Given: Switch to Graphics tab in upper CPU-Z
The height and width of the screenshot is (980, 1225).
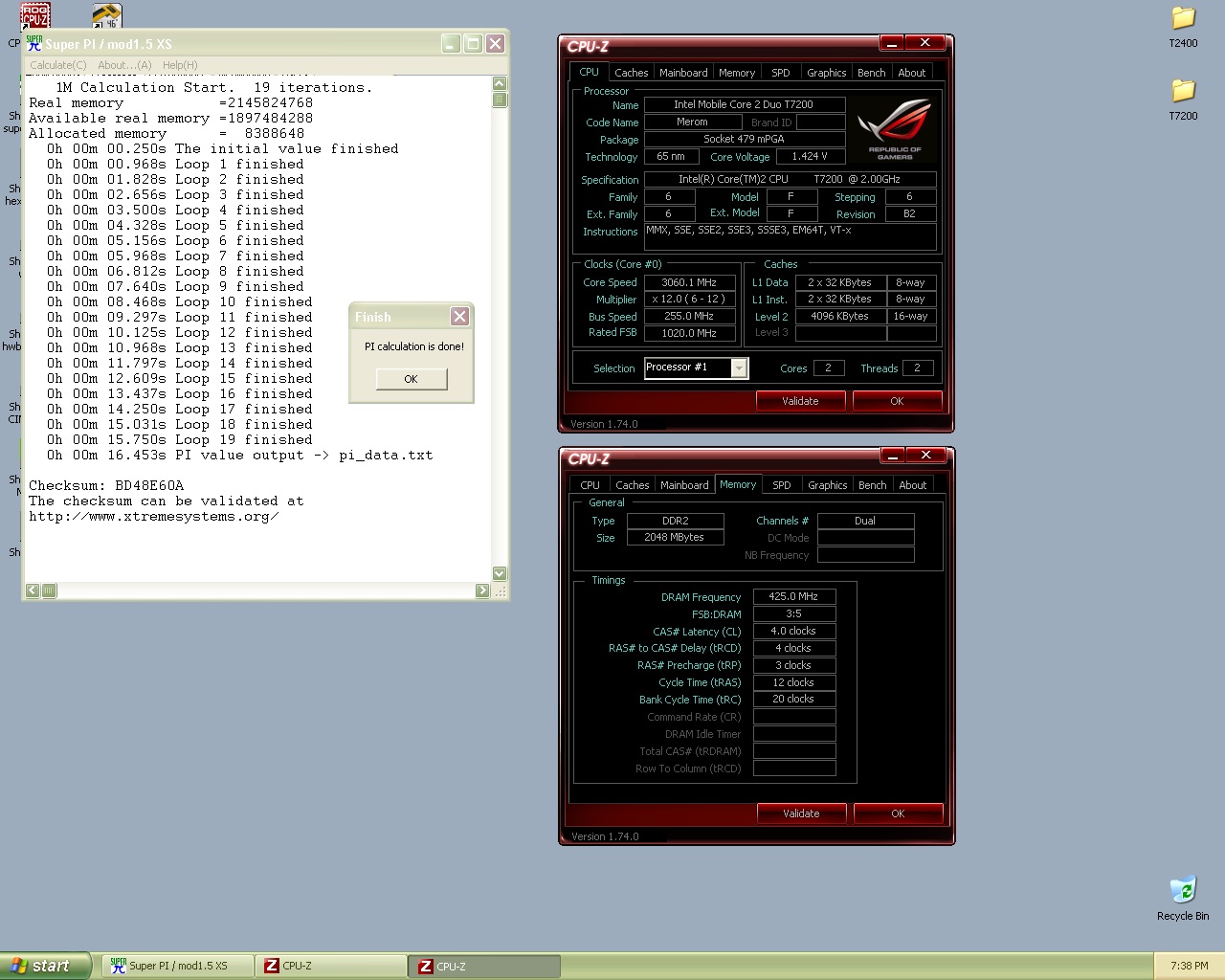Looking at the screenshot, I should (x=826, y=73).
